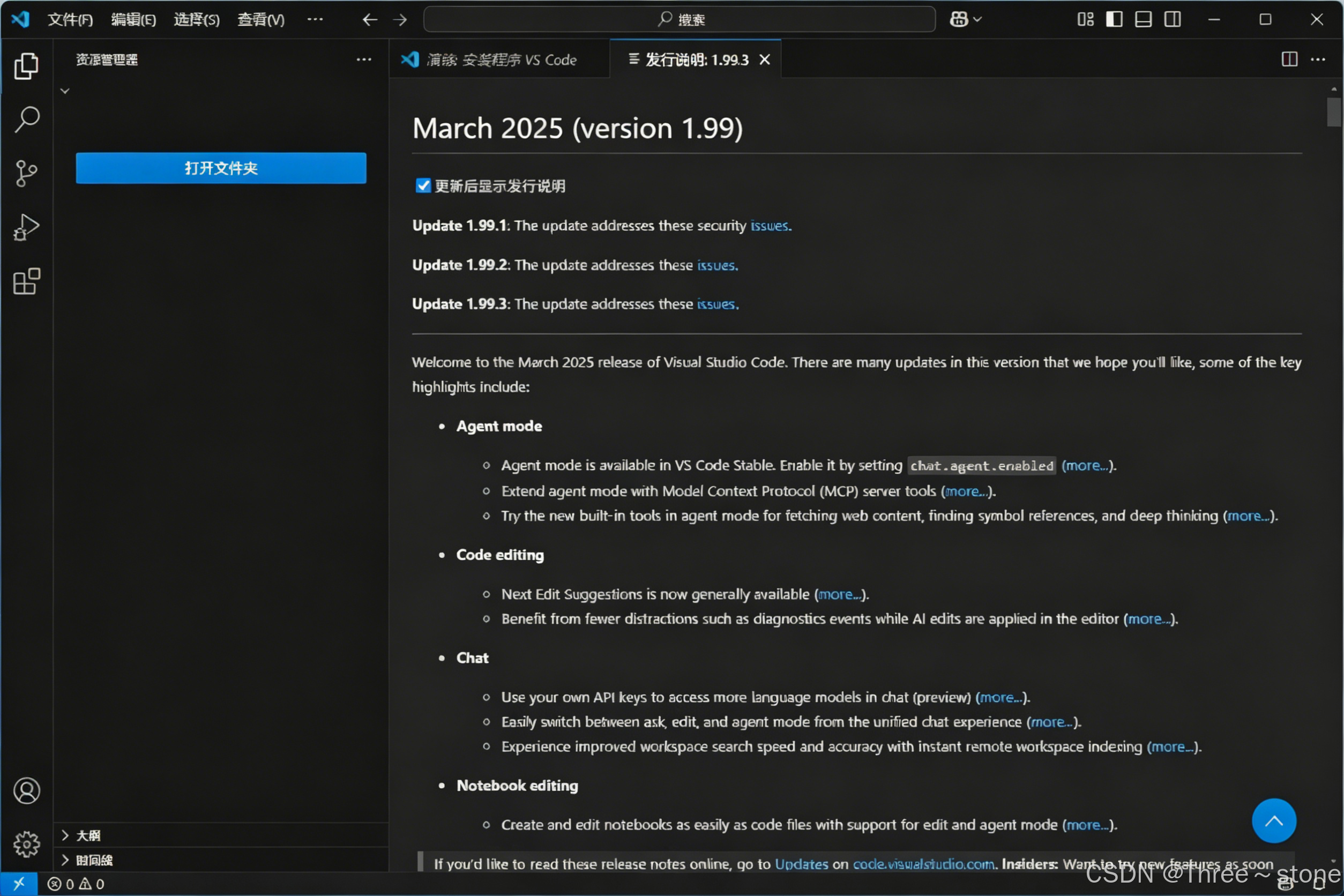1344x896 pixels.
Task: Toggle the primary side bar
Action: tap(1114, 19)
